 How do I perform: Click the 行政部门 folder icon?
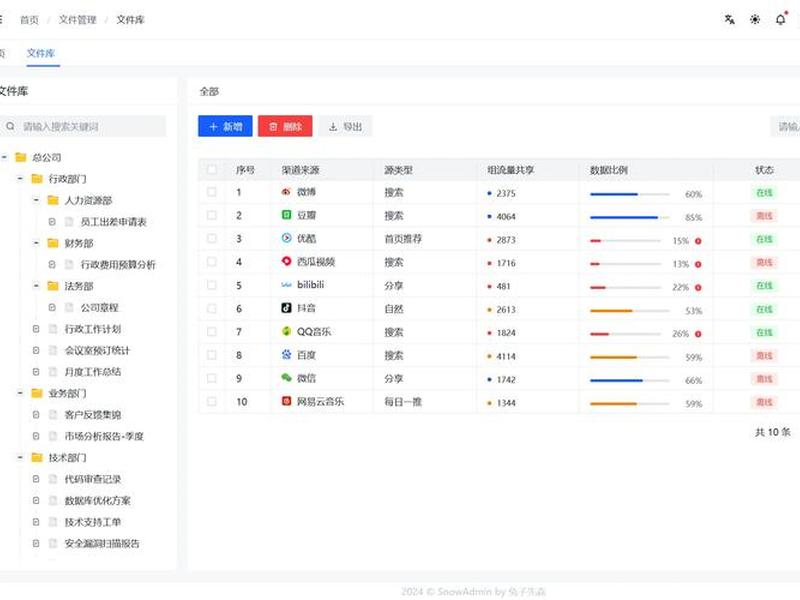click(37, 179)
